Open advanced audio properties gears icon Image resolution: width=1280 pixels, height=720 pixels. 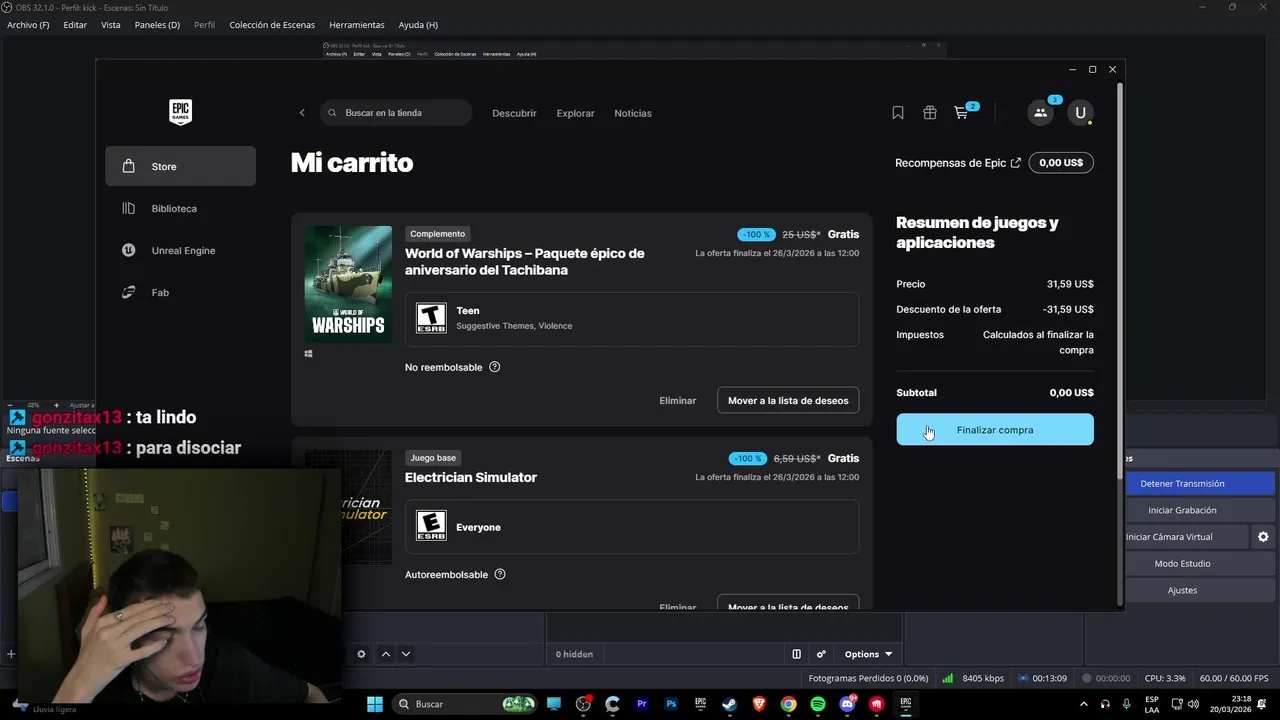click(x=821, y=654)
